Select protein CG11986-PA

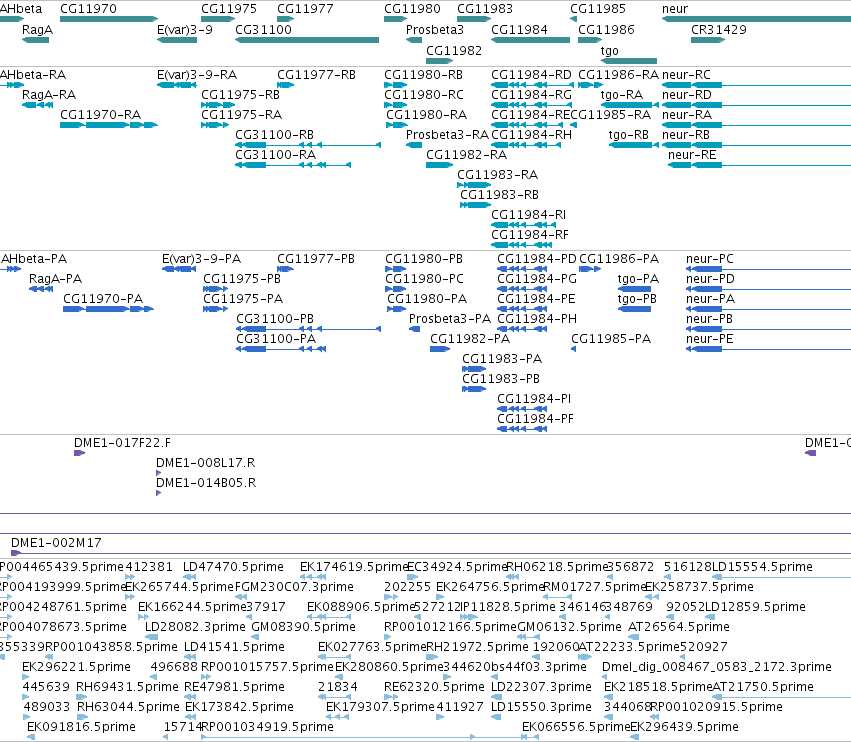(590, 269)
